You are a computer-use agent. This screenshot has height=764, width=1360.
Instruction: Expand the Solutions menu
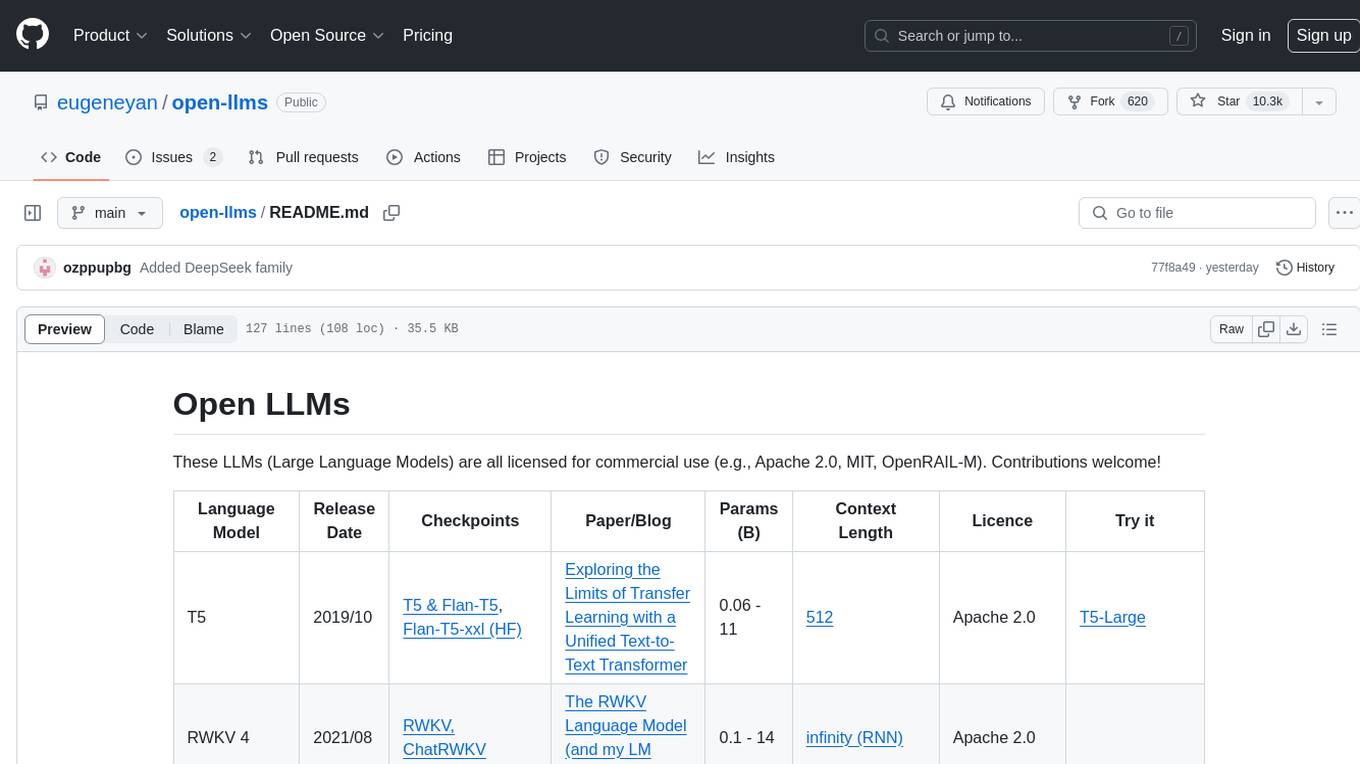[x=209, y=35]
